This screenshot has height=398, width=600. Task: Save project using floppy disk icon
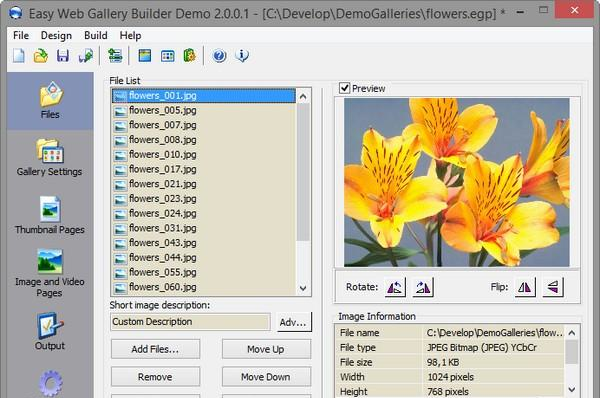pyautogui.click(x=63, y=56)
